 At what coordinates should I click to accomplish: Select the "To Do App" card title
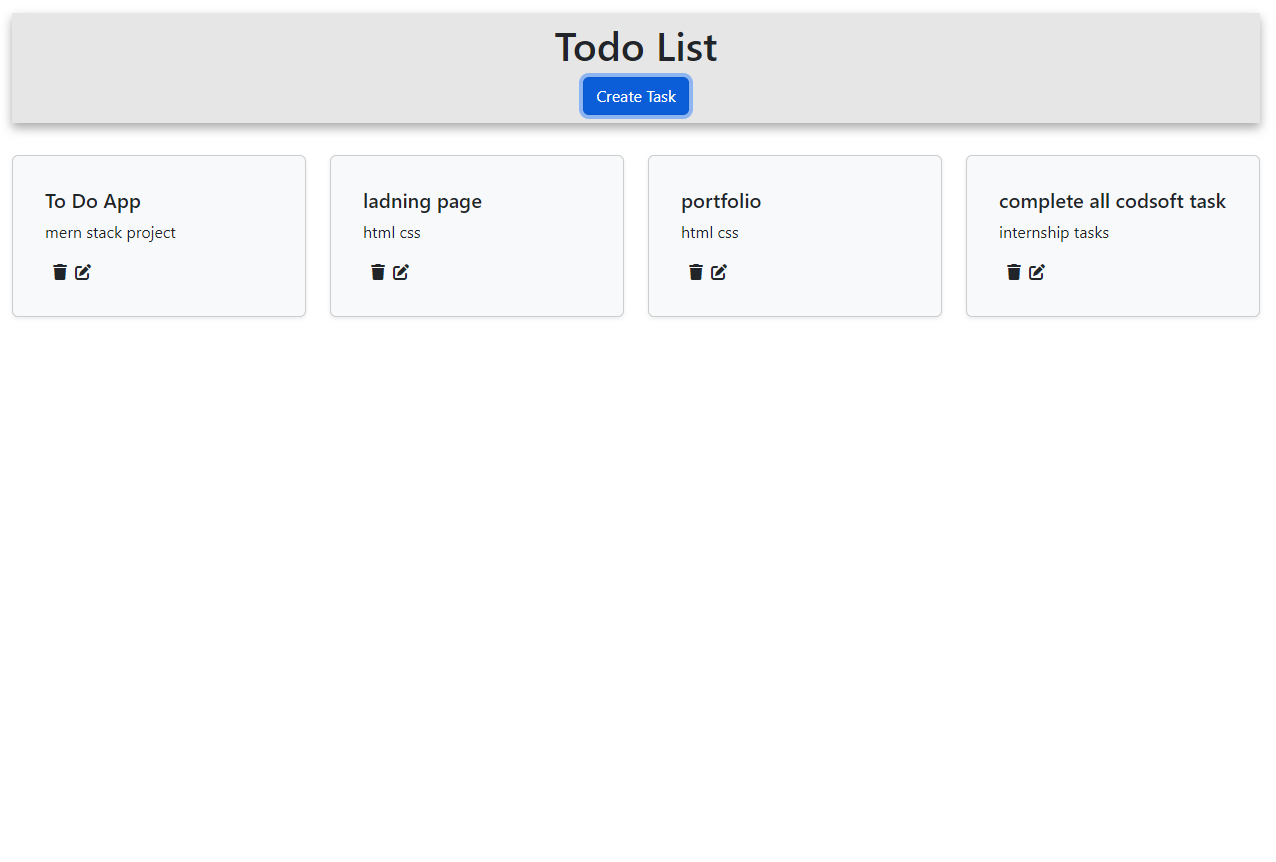(x=93, y=201)
